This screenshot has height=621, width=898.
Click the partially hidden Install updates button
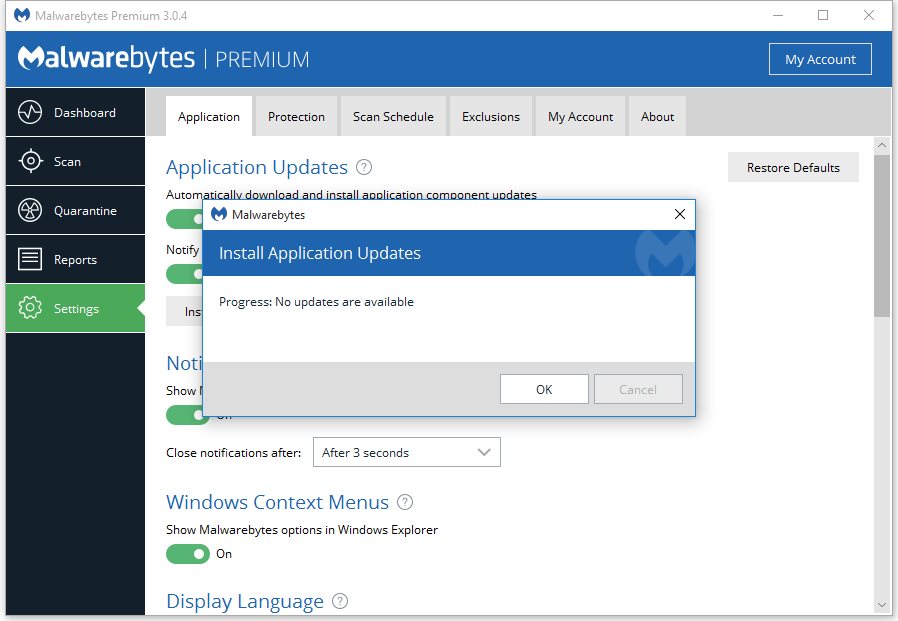pos(184,311)
